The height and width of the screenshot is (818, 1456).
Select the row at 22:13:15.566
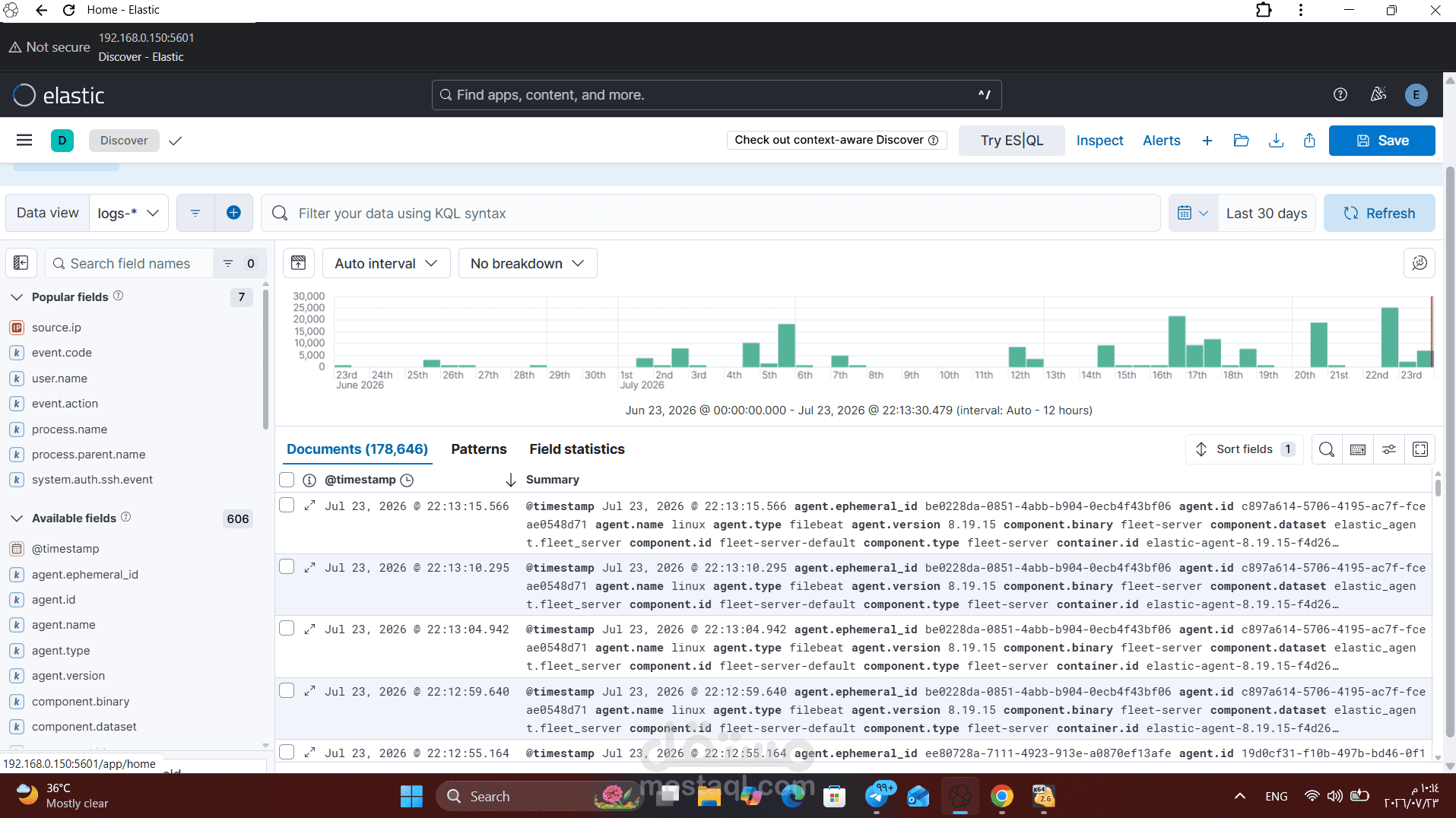pyautogui.click(x=287, y=505)
